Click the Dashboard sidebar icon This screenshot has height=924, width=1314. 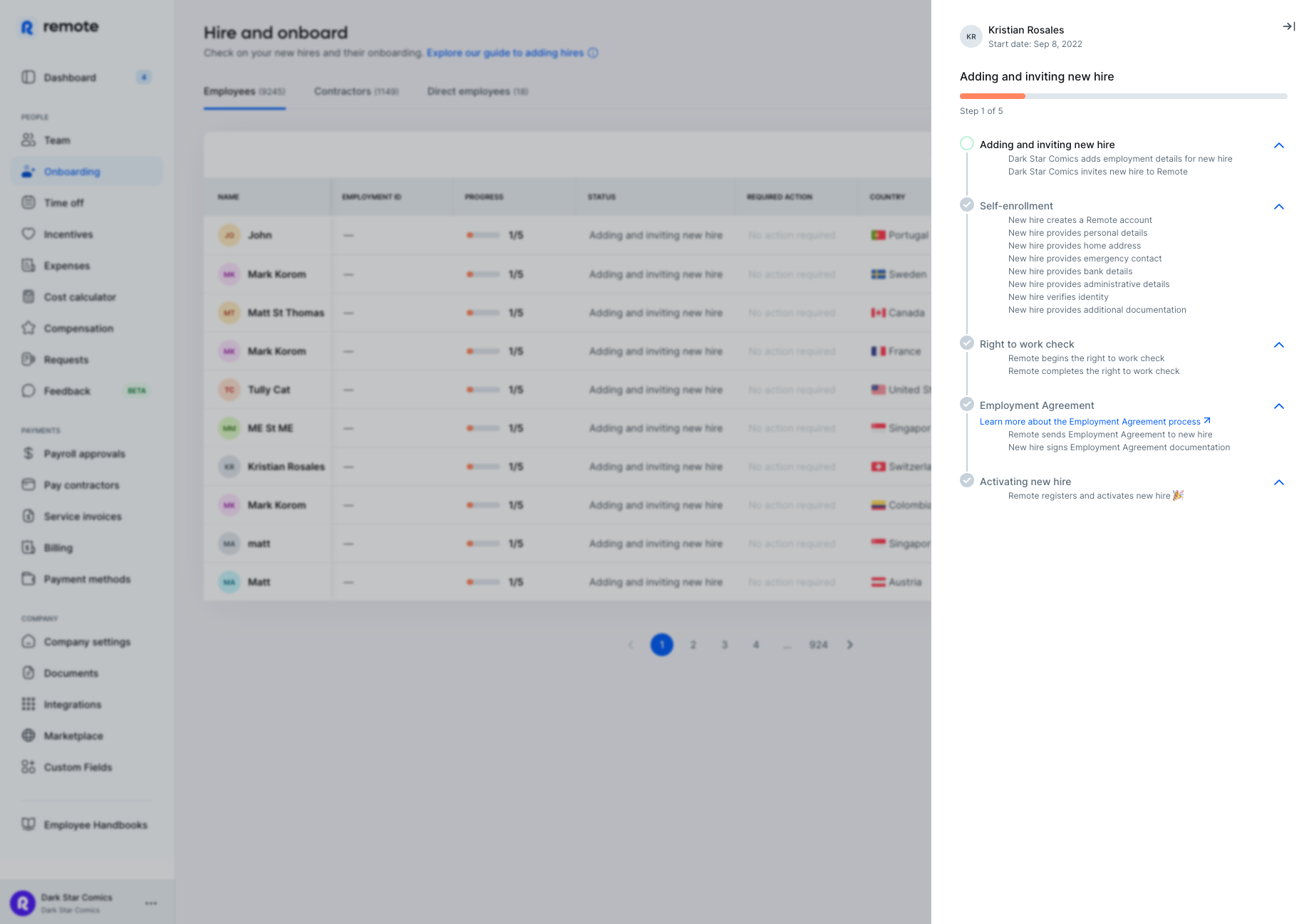click(x=29, y=77)
